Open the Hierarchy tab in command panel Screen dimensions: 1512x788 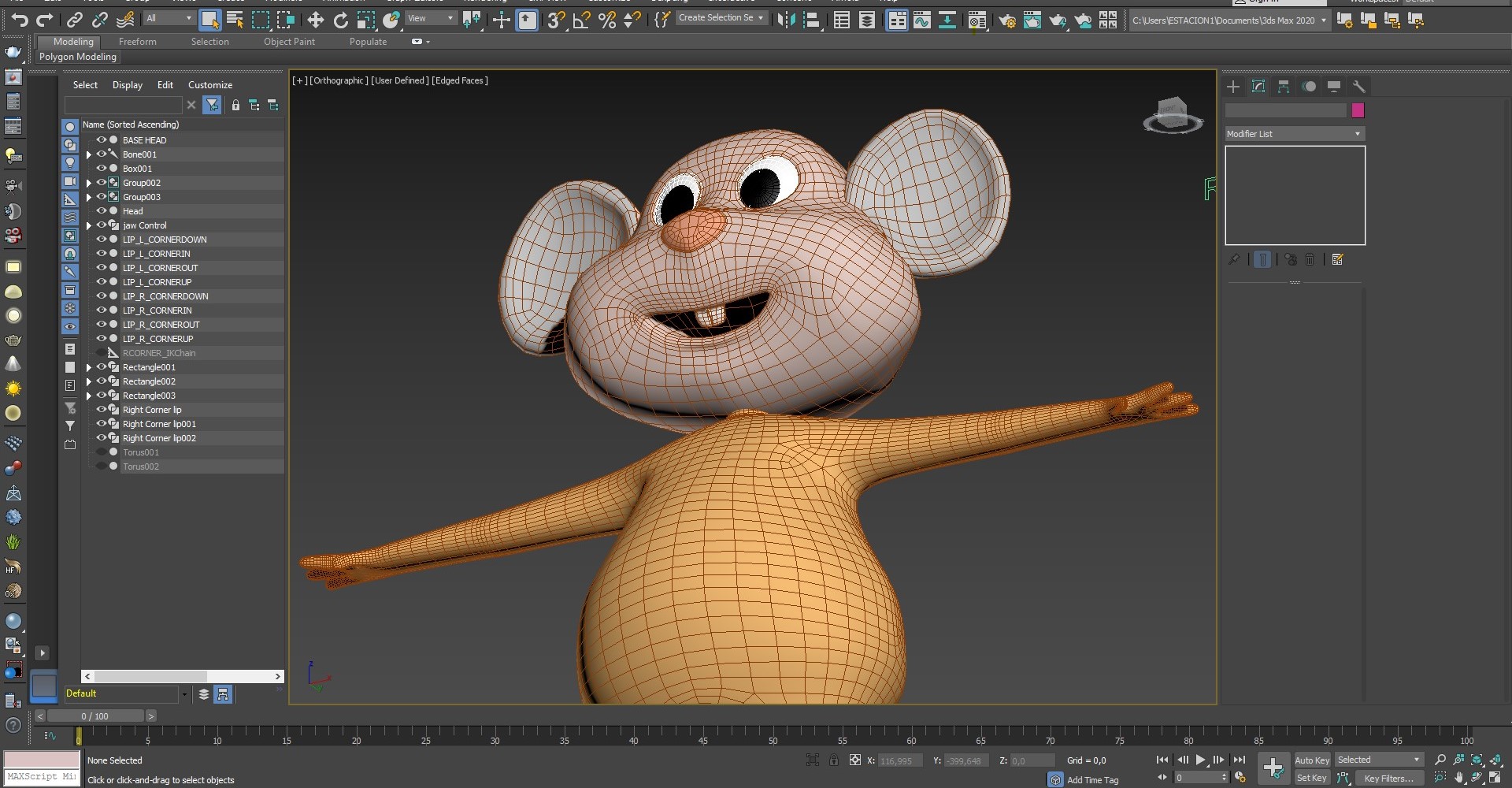1284,87
